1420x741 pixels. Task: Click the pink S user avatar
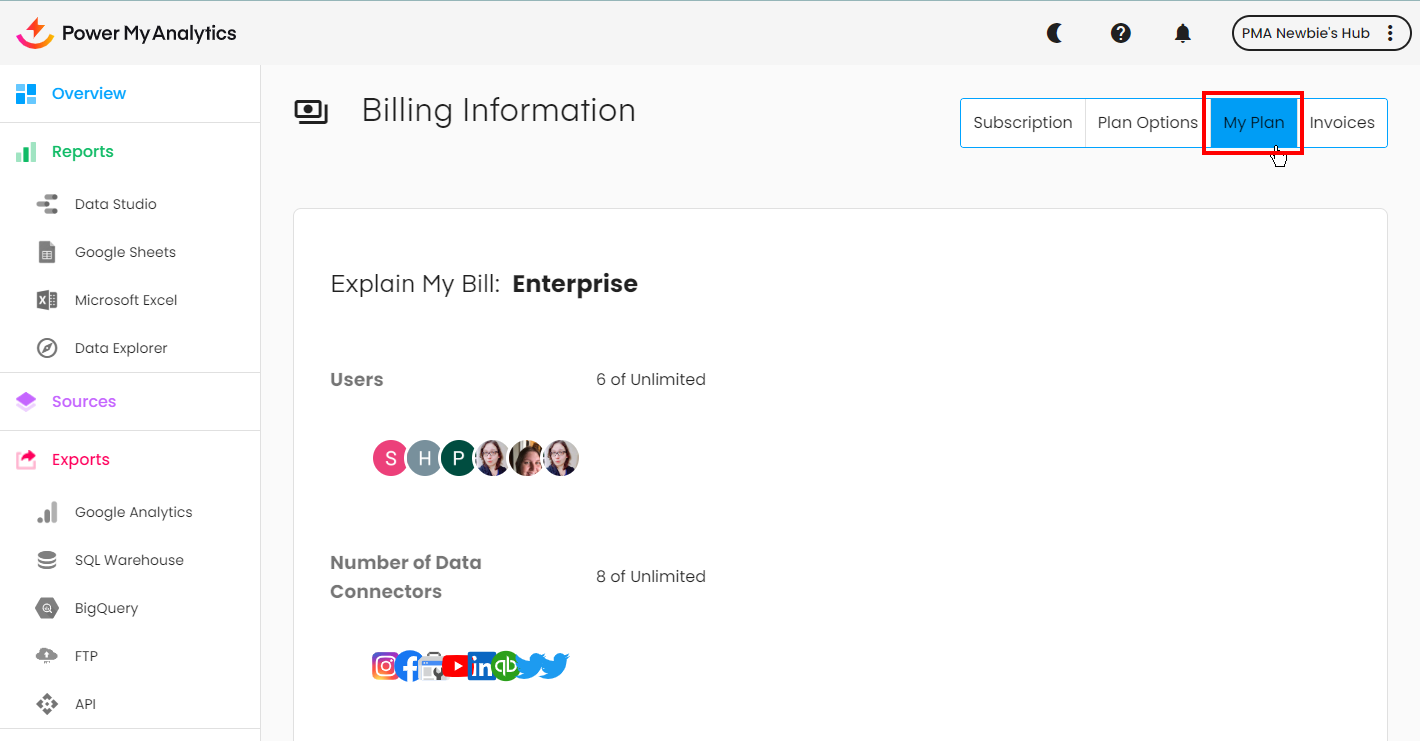(390, 458)
